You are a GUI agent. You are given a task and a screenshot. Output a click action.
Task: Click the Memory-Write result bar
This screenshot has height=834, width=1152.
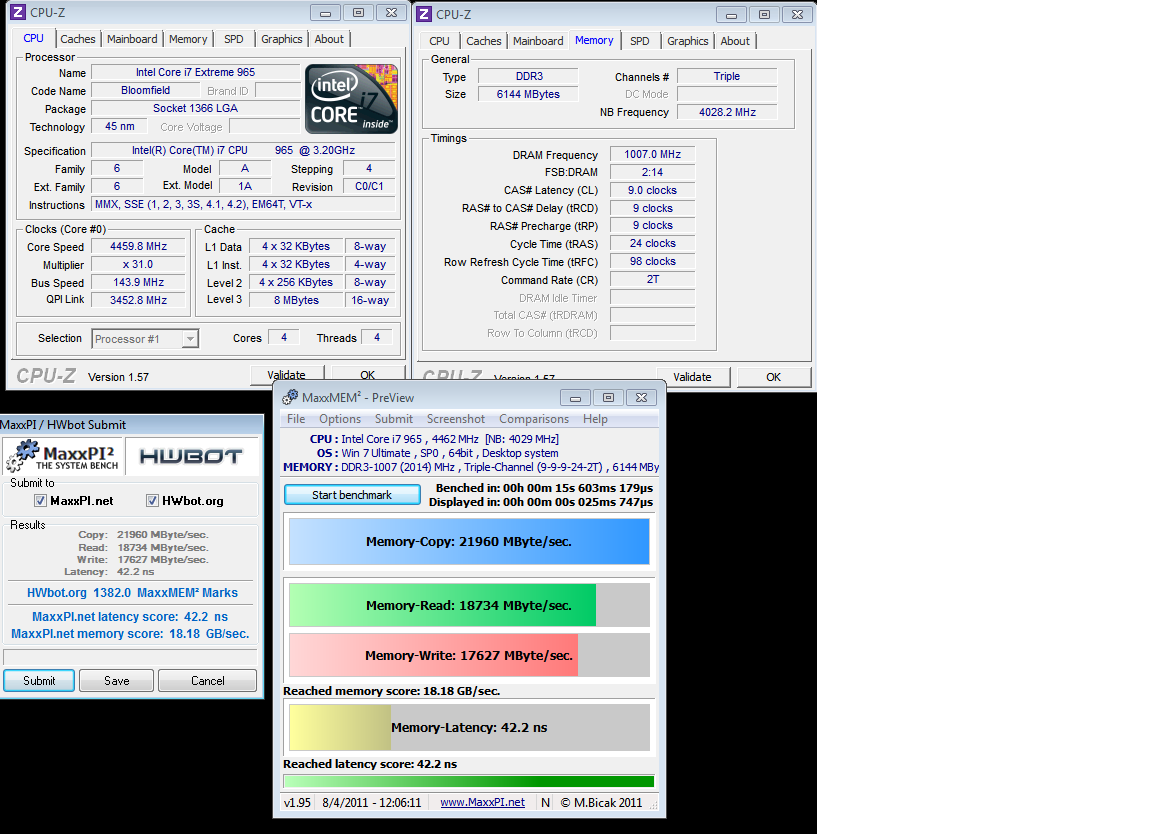click(469, 655)
